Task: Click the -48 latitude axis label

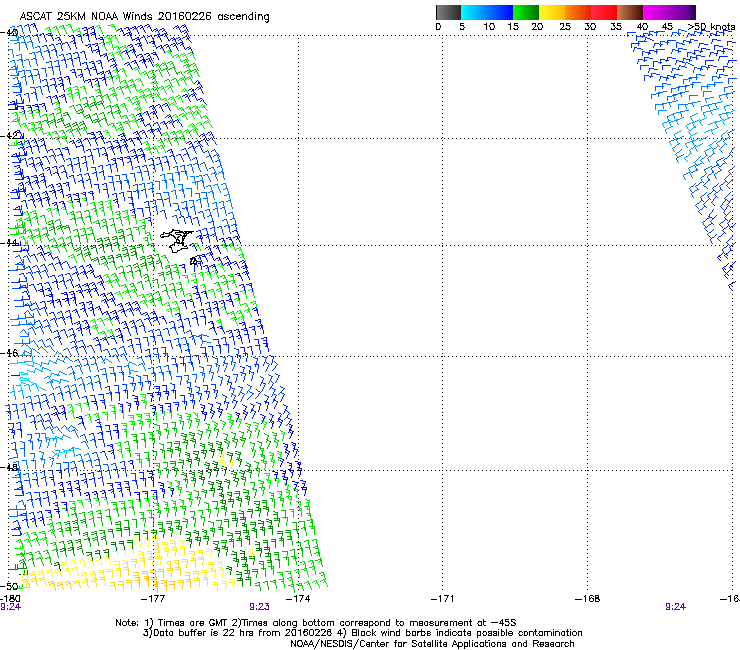Action: coord(10,467)
